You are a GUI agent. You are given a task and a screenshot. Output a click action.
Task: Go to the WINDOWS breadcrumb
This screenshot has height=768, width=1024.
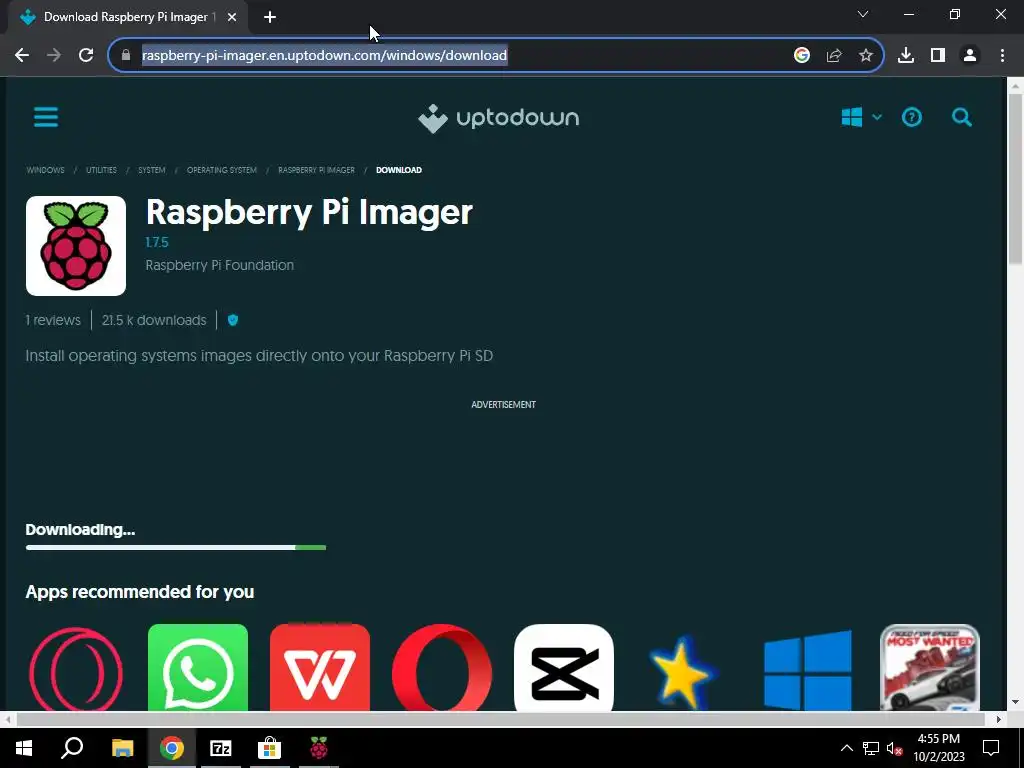[45, 170]
